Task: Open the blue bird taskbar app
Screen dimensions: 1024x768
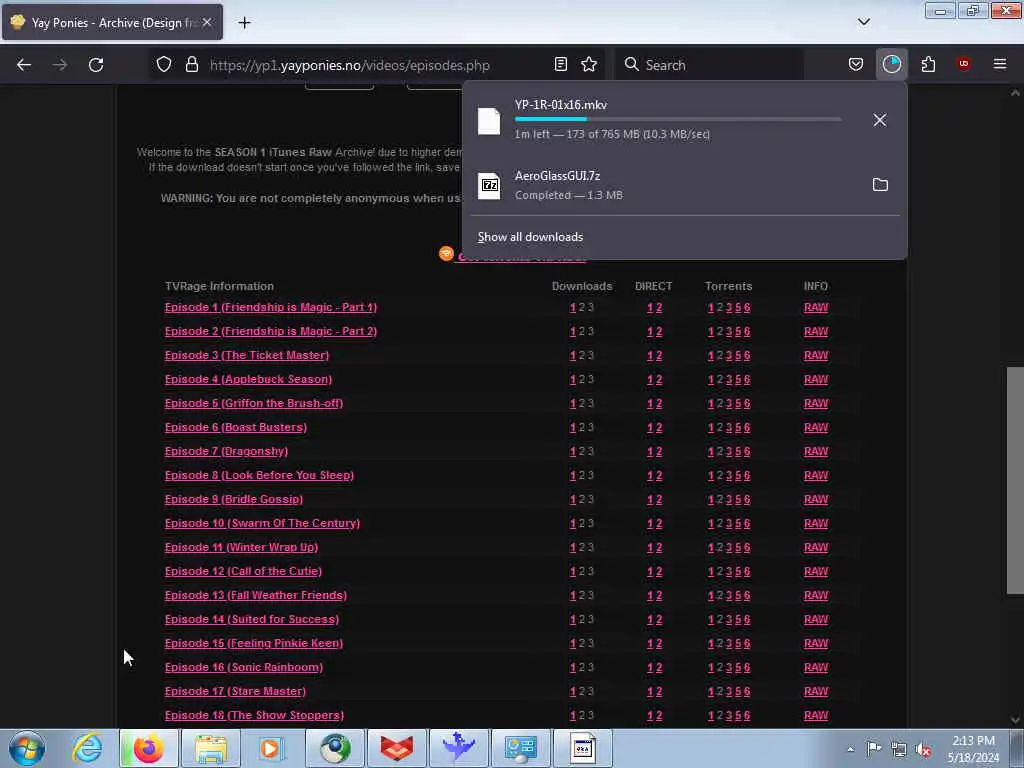Action: click(458, 748)
